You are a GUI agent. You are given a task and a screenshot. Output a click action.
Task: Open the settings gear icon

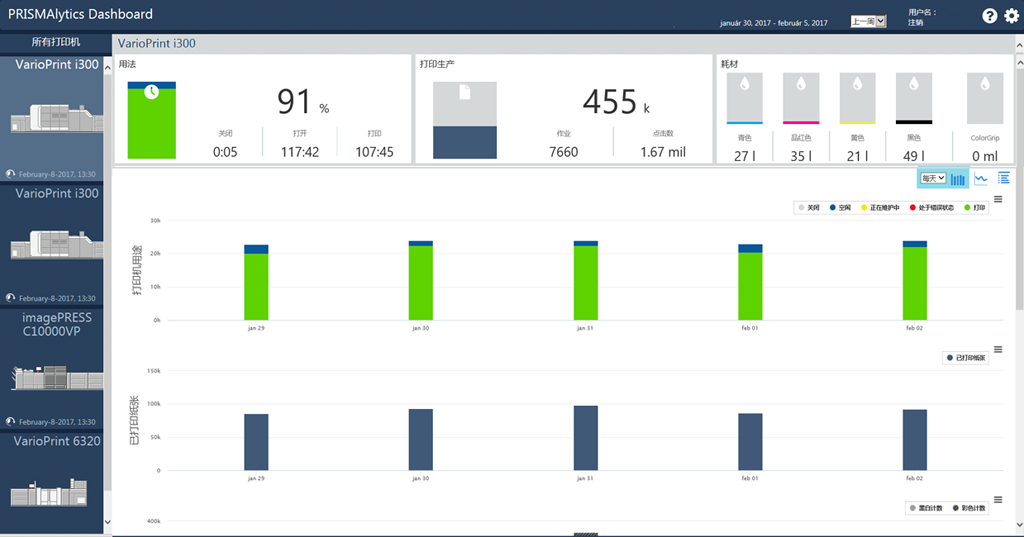tap(1011, 16)
